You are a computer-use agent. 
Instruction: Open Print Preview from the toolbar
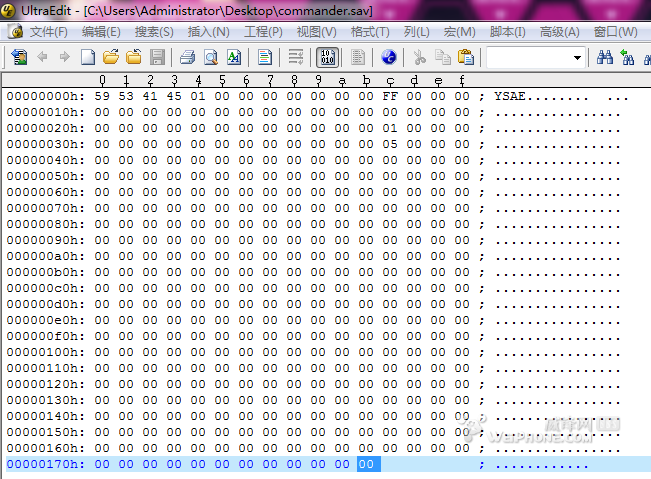click(x=210, y=57)
